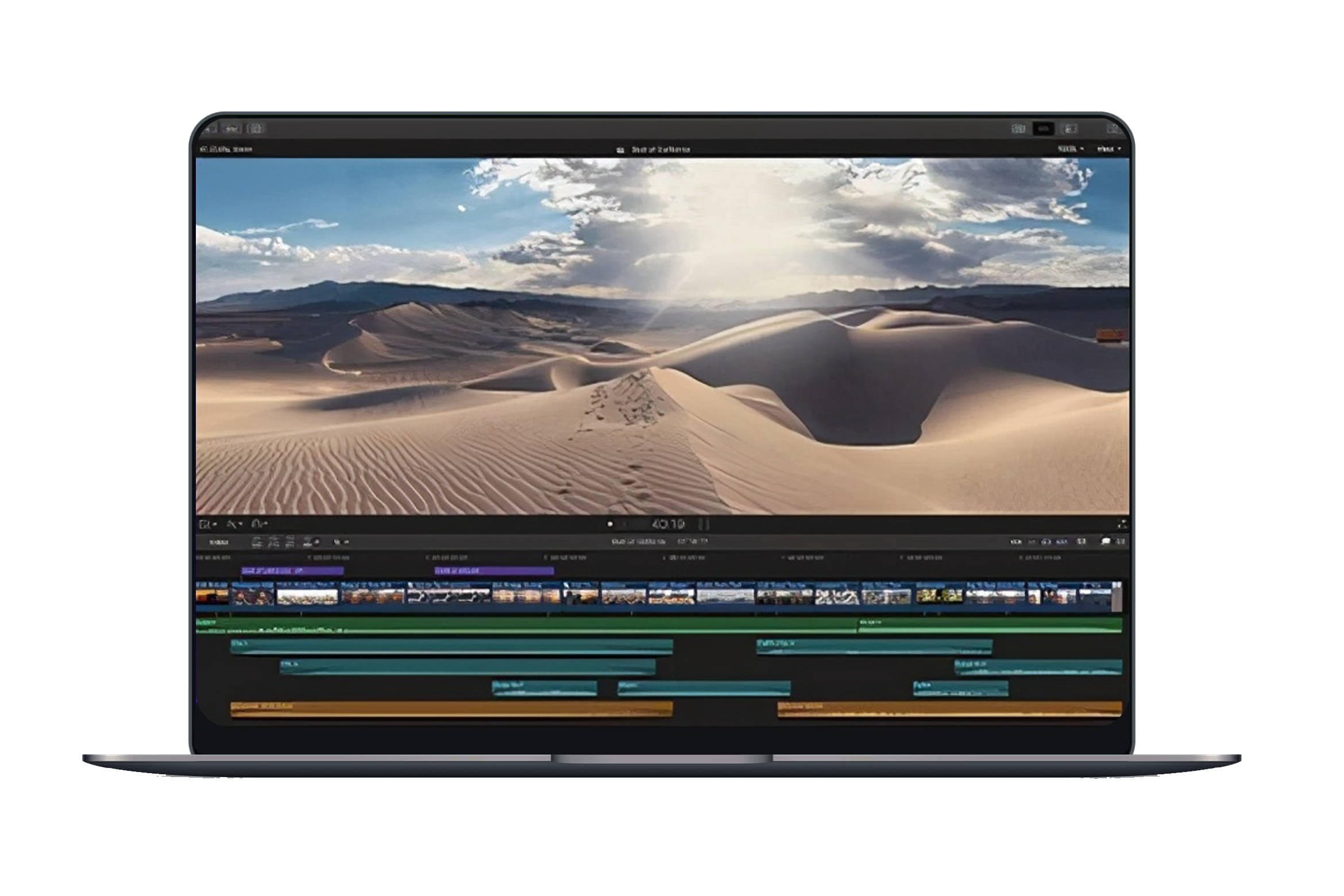
Task: Toggle the inspector panel visibility
Action: tap(1069, 129)
